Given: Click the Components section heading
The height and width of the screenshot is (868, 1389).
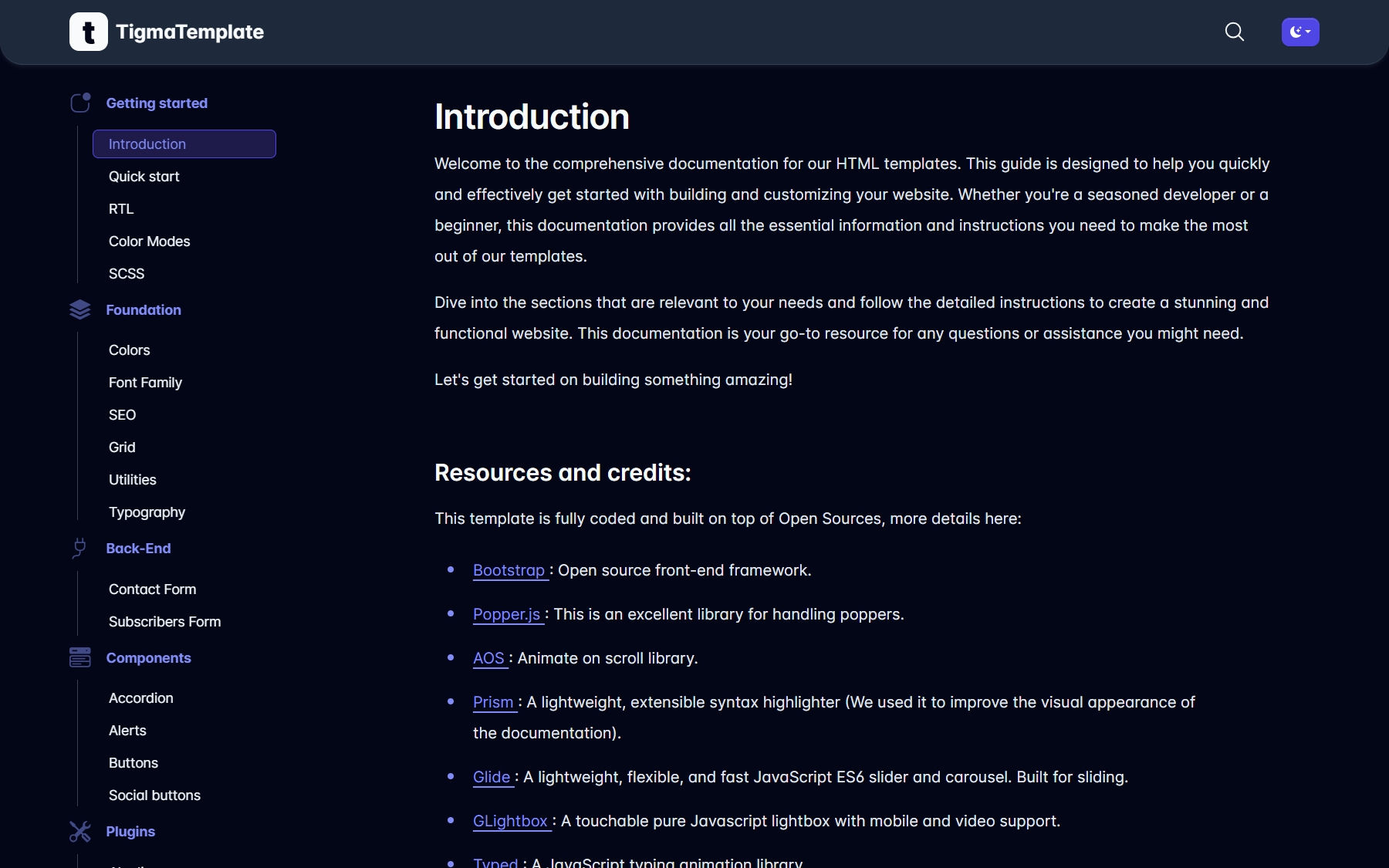Looking at the screenshot, I should click(148, 657).
